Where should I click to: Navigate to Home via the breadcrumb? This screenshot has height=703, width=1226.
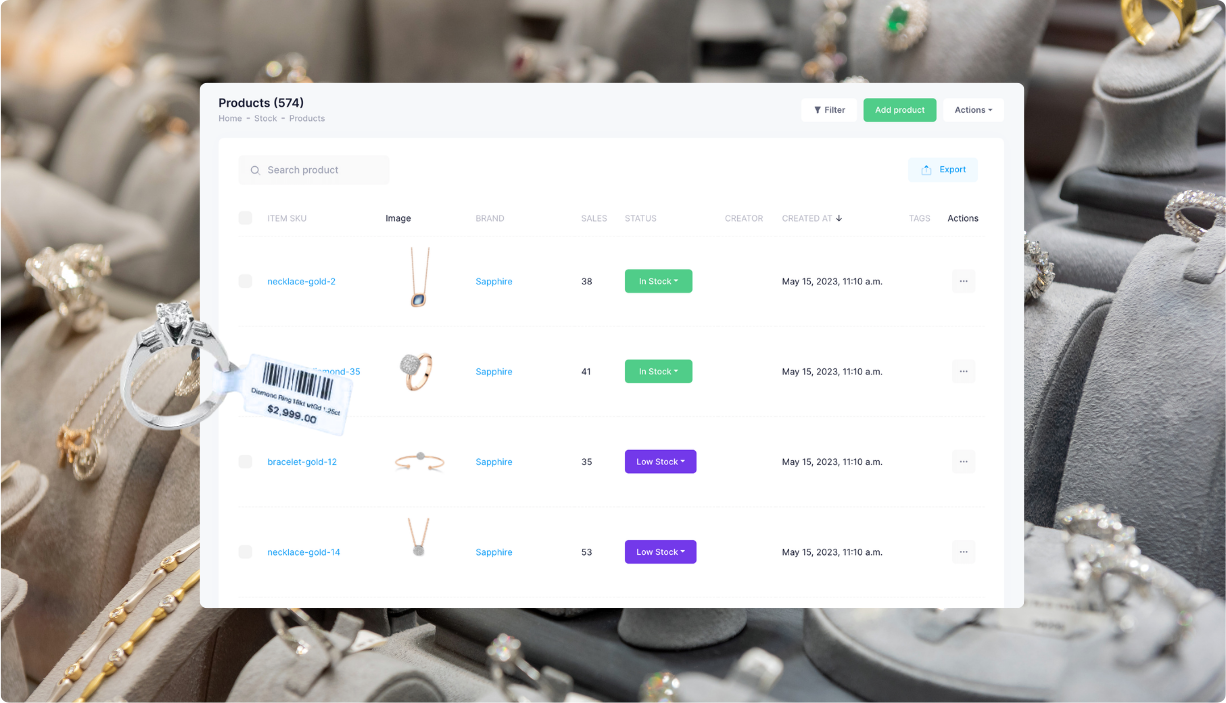point(230,118)
